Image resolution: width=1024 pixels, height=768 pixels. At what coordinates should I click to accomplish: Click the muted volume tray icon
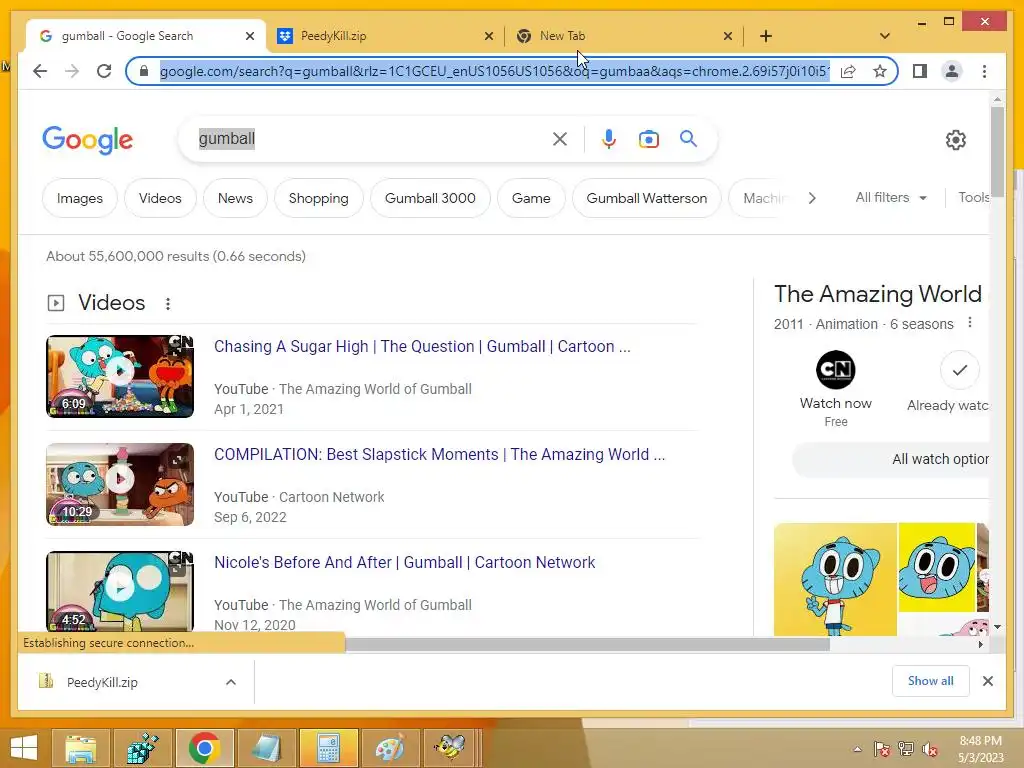tap(930, 749)
